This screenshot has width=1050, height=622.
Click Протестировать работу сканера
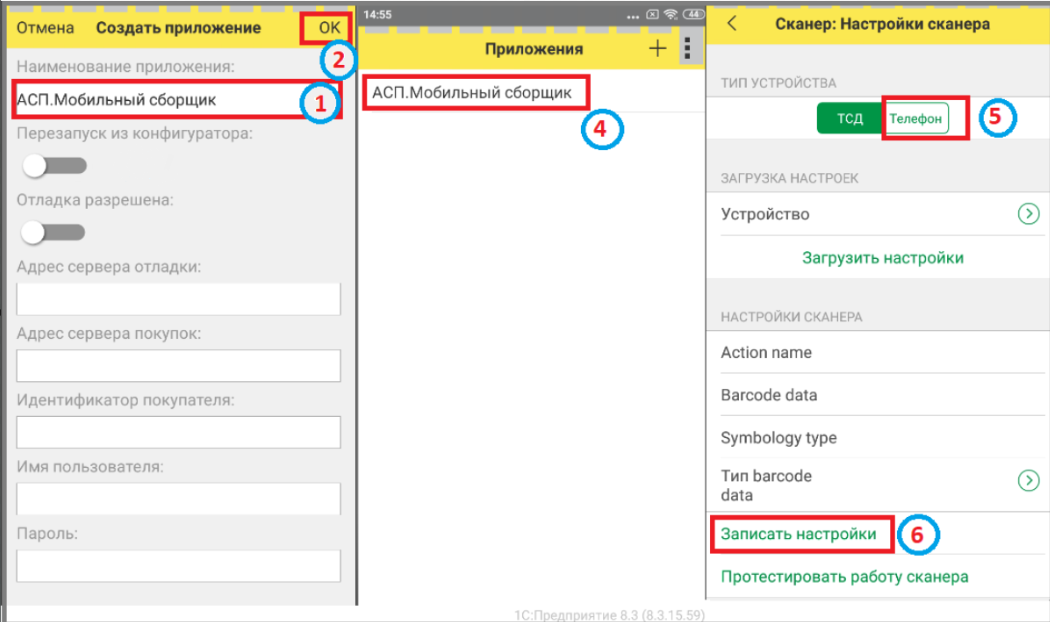tap(844, 576)
